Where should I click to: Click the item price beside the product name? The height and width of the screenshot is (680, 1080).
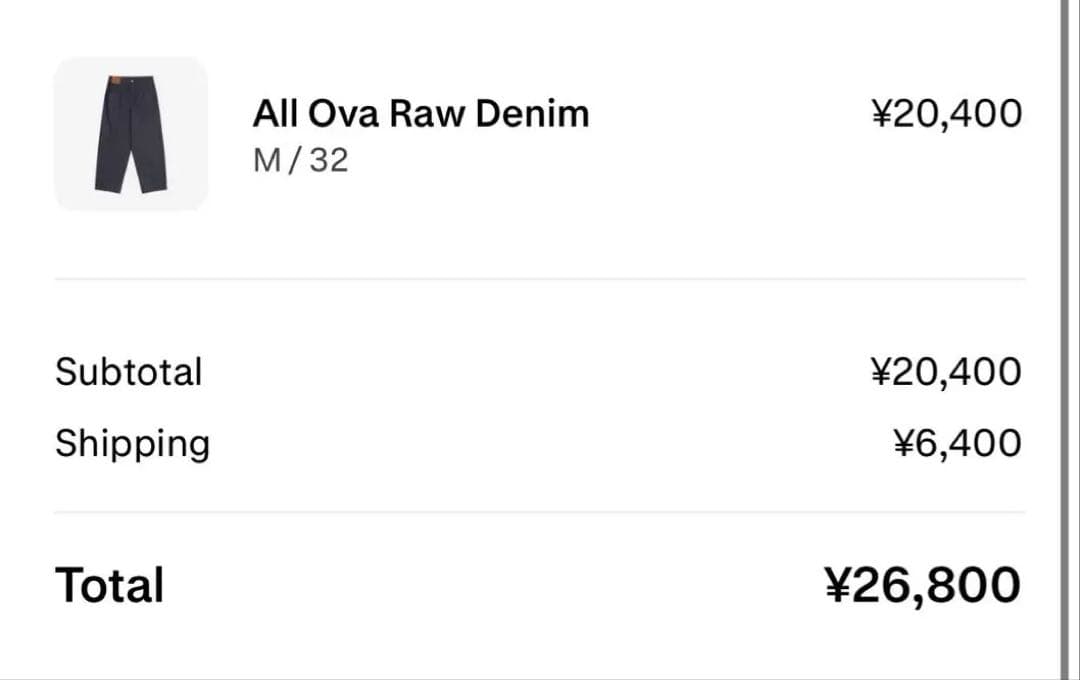coord(946,114)
